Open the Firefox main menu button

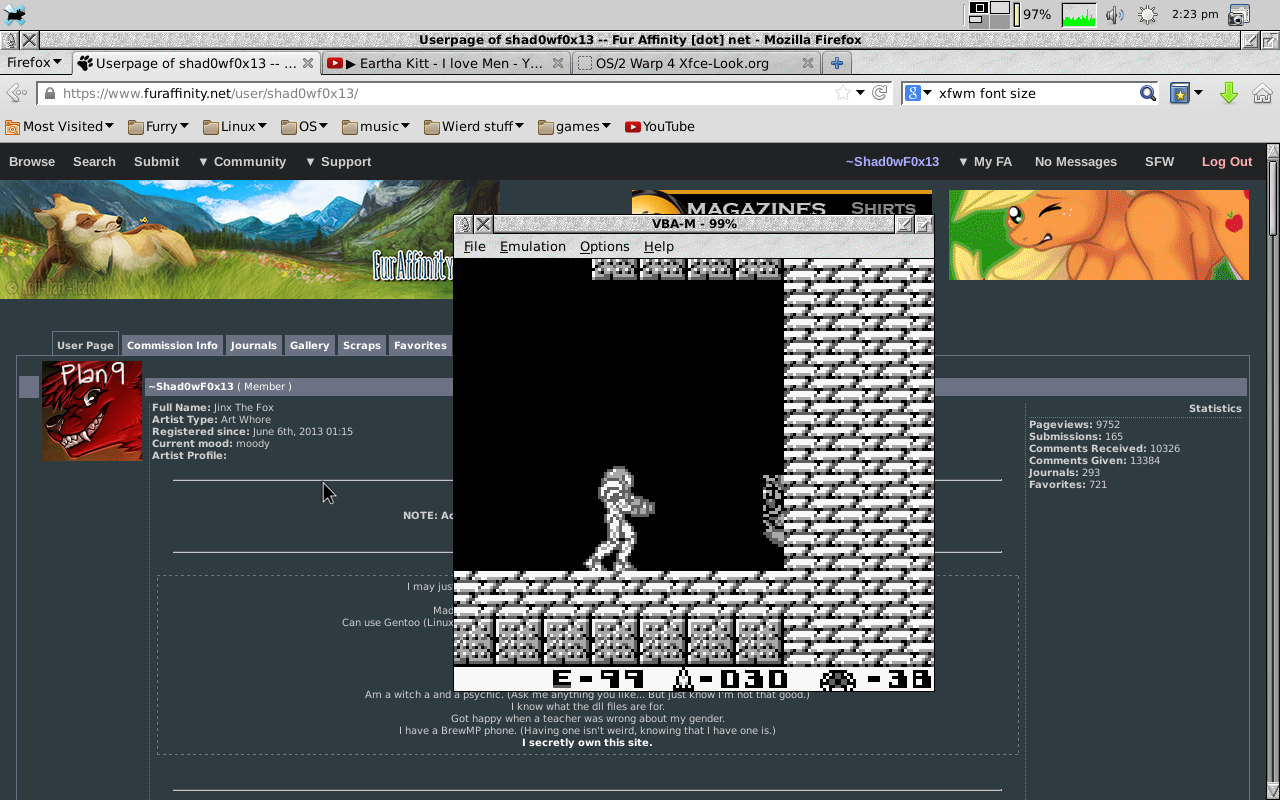tap(35, 62)
